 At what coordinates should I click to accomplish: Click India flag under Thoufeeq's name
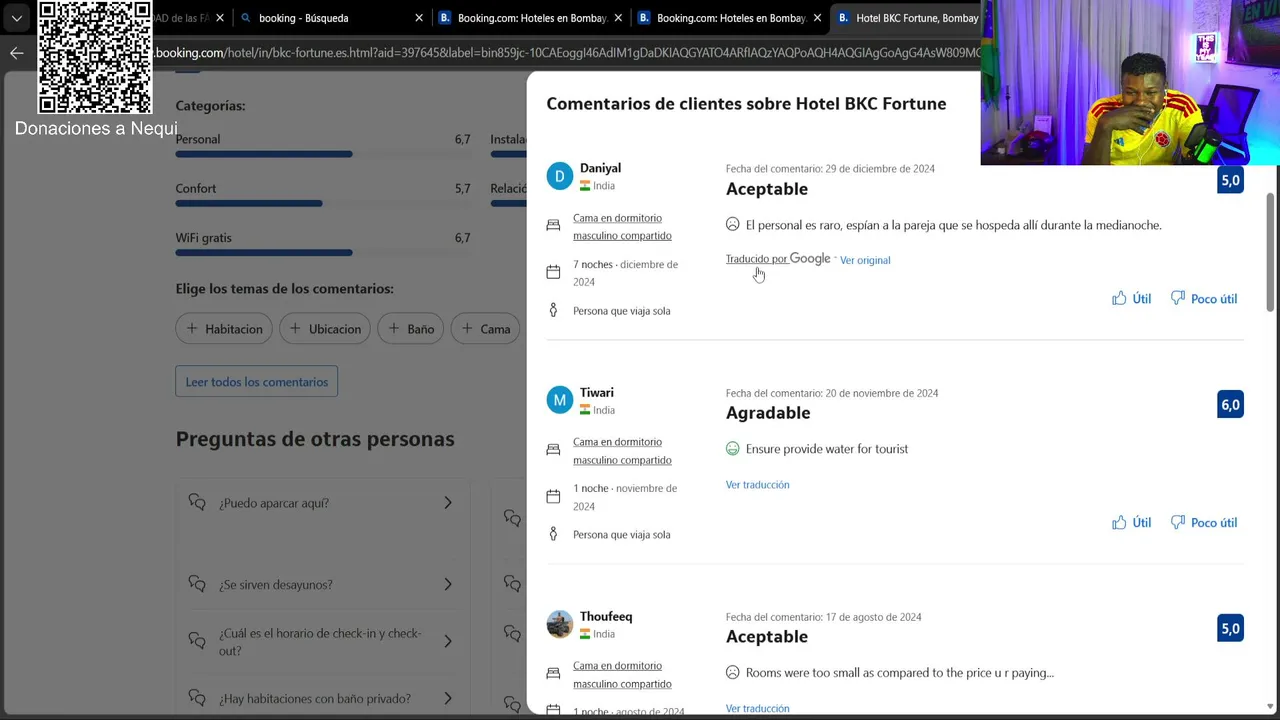click(x=585, y=634)
